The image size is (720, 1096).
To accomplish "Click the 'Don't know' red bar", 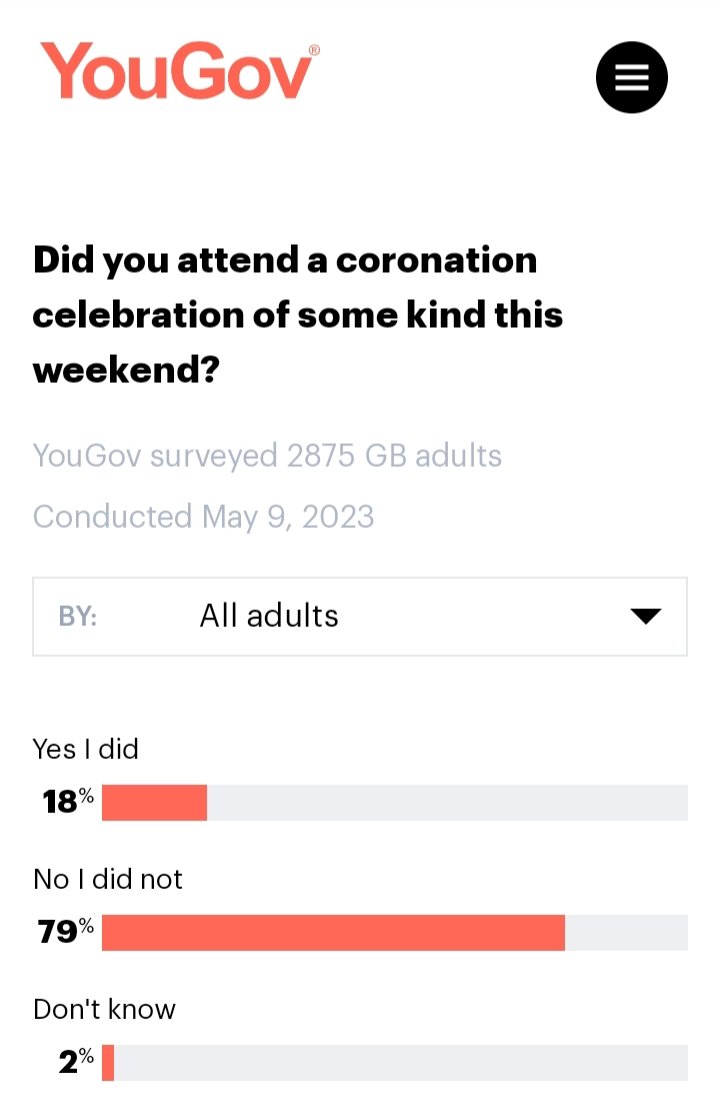I will point(108,1062).
